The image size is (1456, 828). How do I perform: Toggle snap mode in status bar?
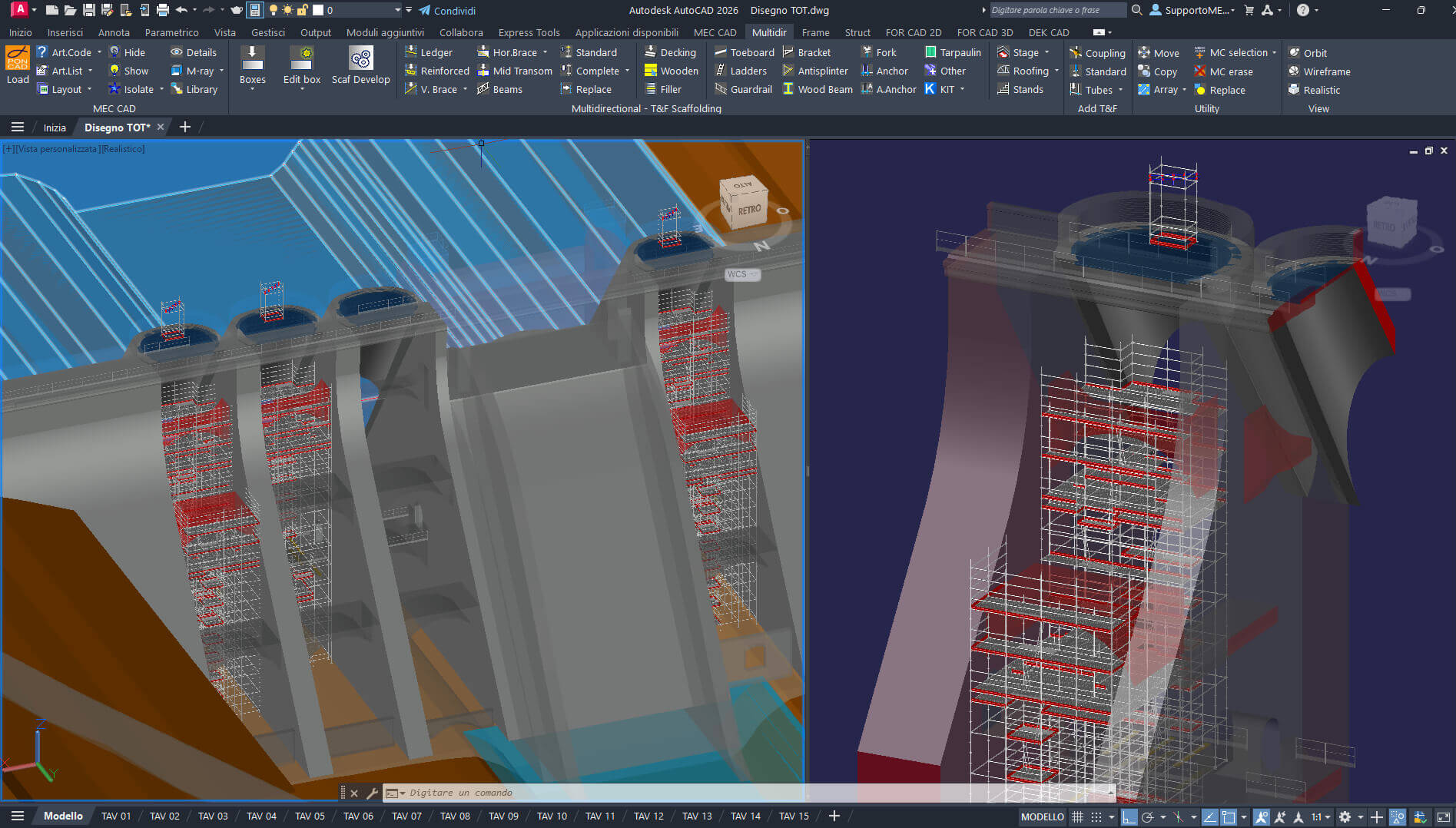pos(1096,816)
